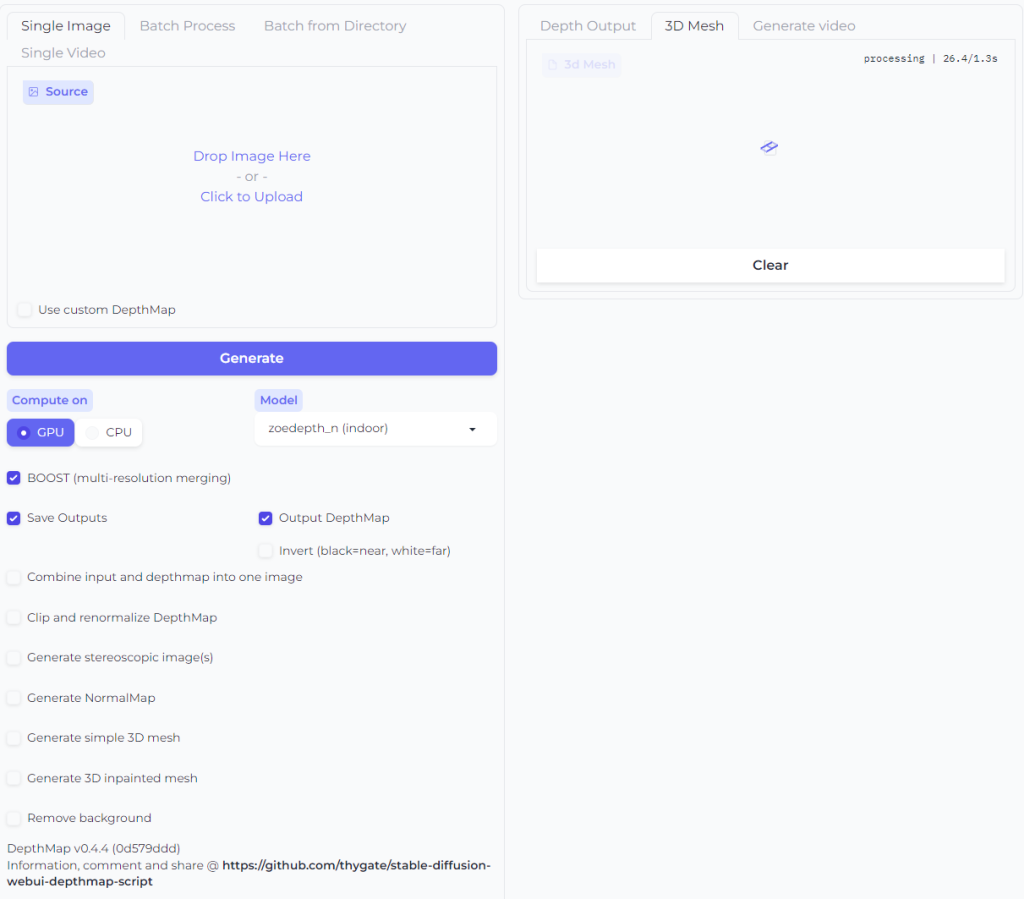This screenshot has width=1024, height=899.
Task: Click the Compute on label
Action: point(50,400)
